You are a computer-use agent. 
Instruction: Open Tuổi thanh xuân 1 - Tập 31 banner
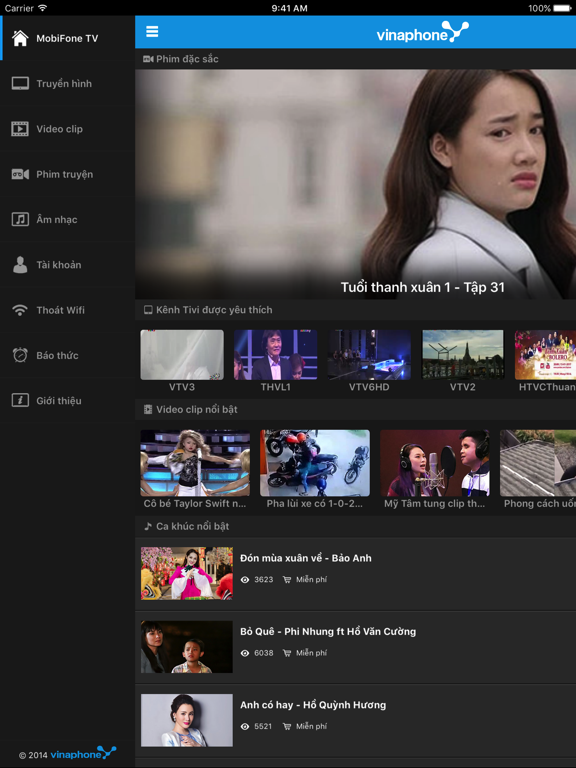[x=356, y=184]
